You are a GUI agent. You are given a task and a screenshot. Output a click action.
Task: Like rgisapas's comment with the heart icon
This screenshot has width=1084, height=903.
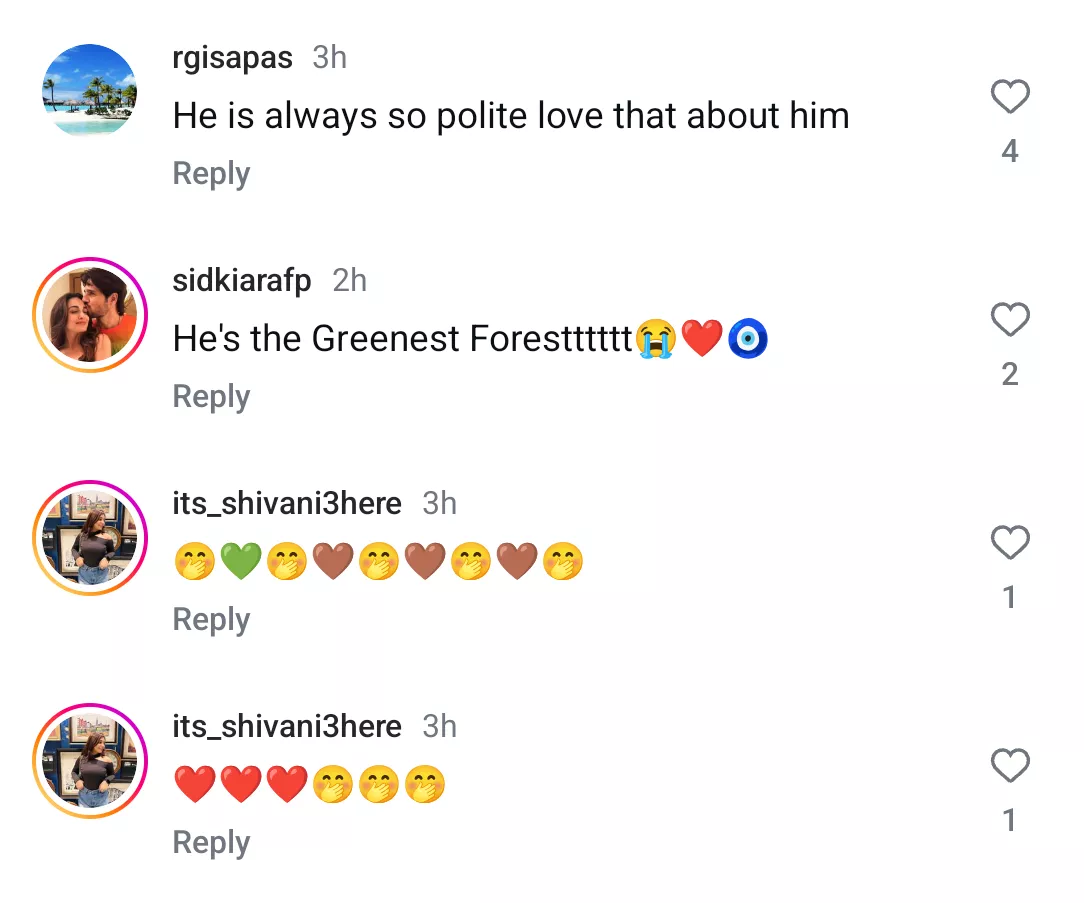[1010, 98]
